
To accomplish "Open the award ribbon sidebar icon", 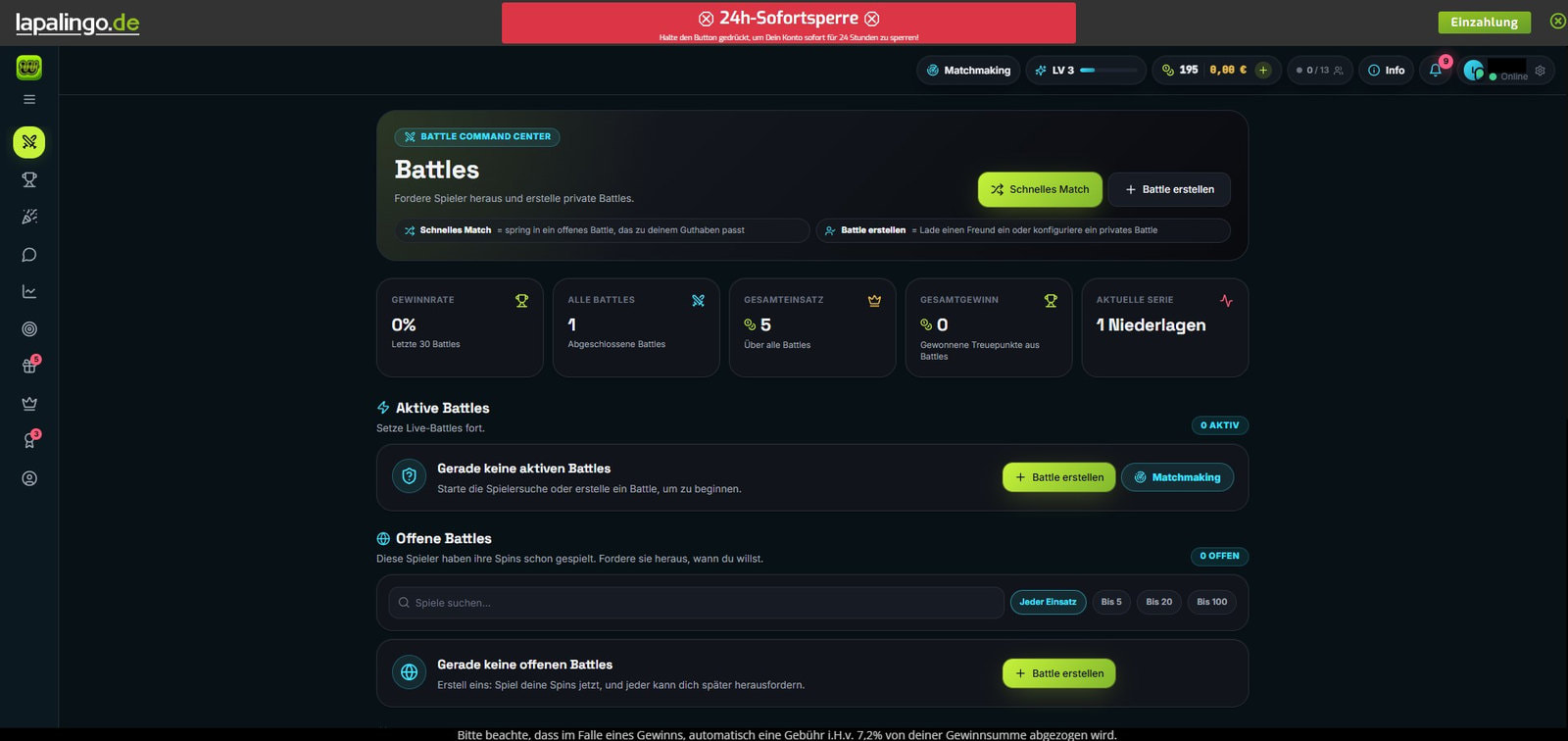I will pyautogui.click(x=29, y=441).
